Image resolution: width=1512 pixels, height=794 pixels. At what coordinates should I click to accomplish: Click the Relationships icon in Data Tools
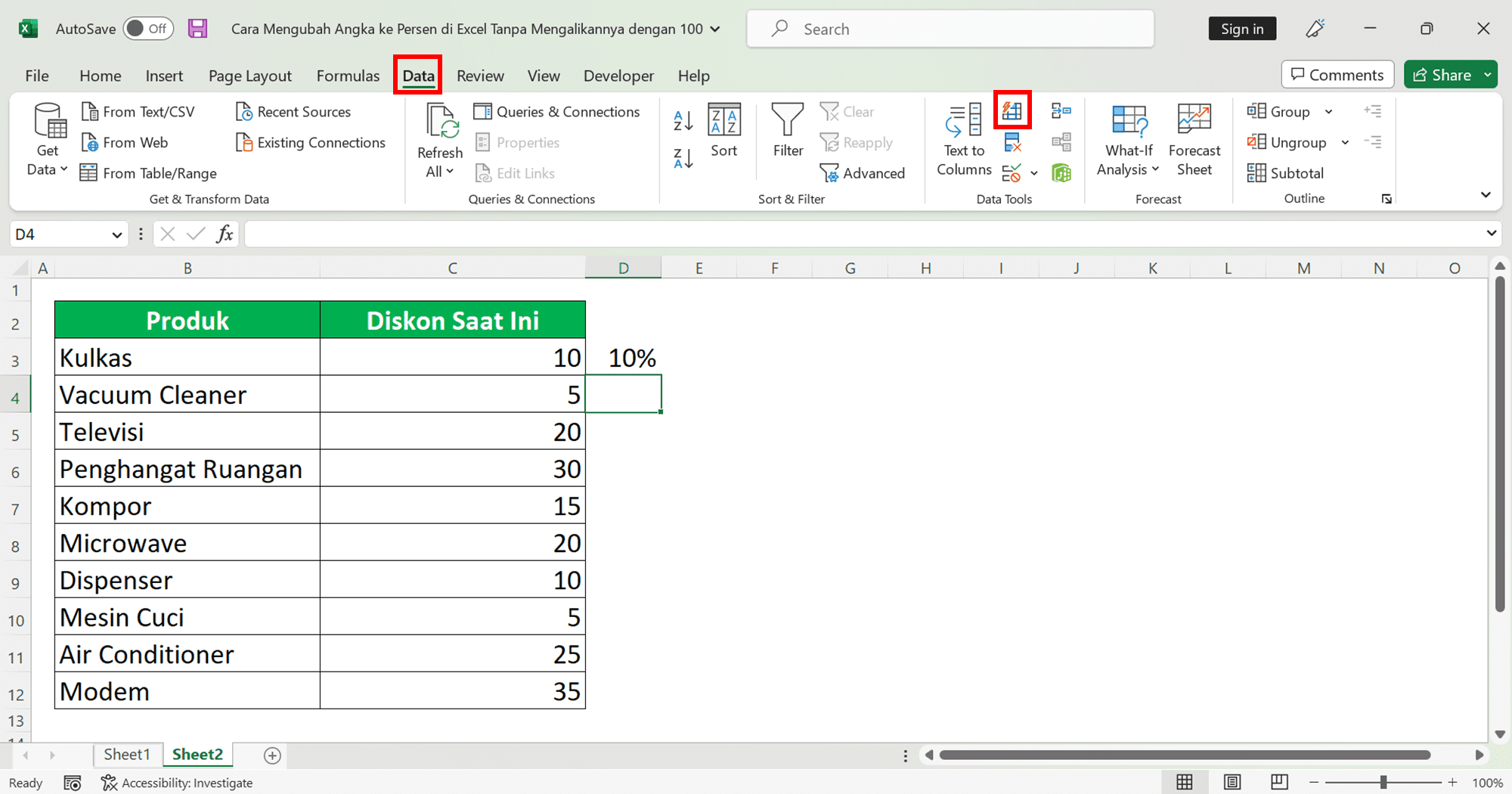pyautogui.click(x=1061, y=142)
